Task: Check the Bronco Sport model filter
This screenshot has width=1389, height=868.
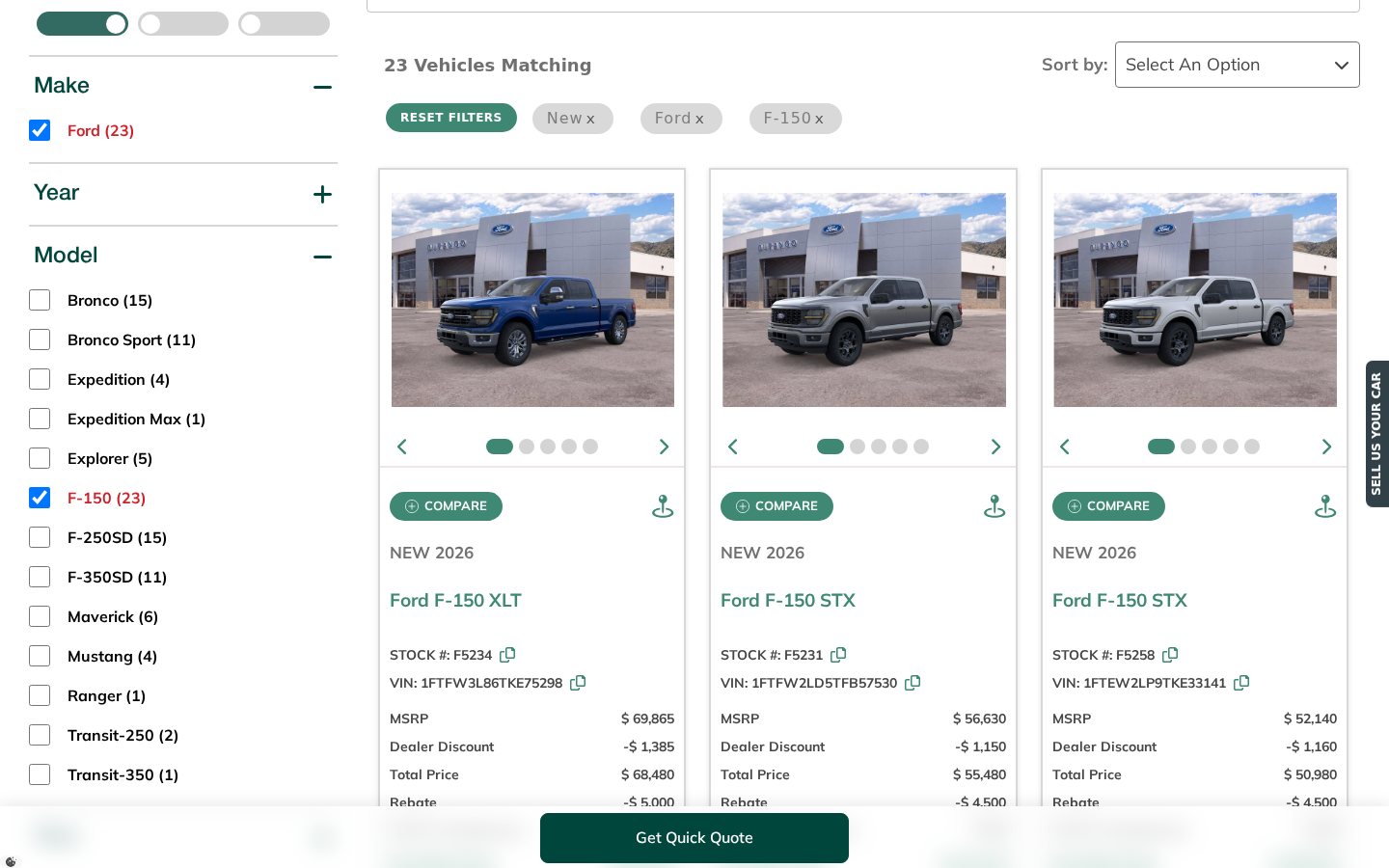Action: pos(40,339)
